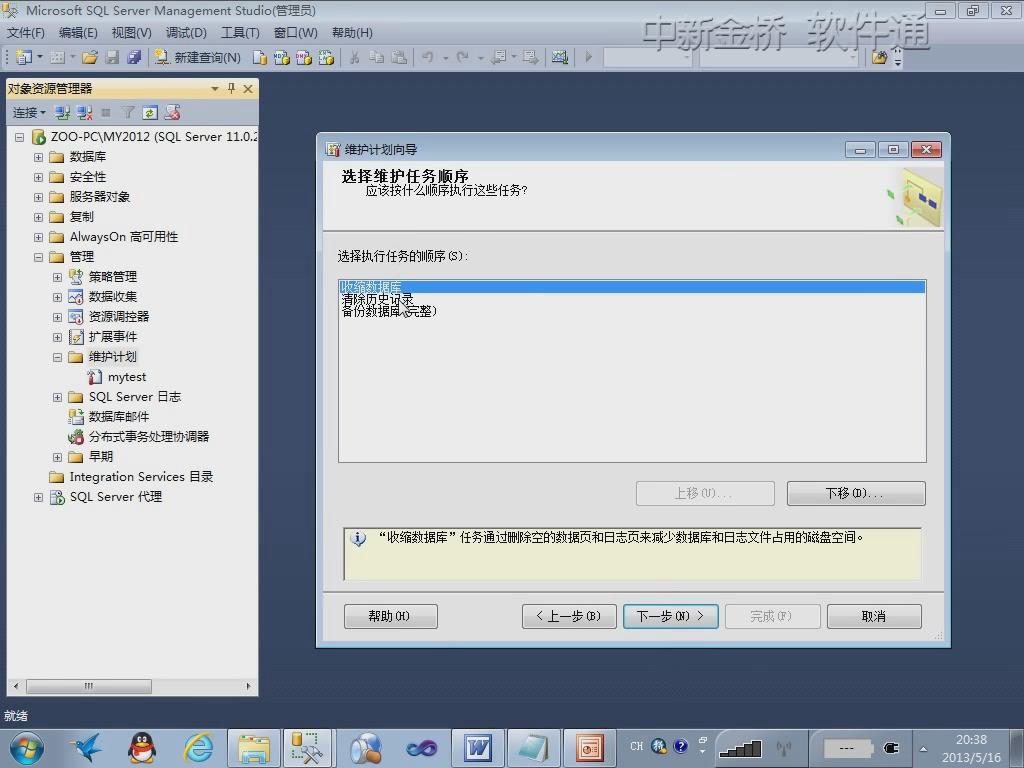Open the 工具(T) menu
Image resolution: width=1024 pixels, height=768 pixels.
click(x=240, y=33)
